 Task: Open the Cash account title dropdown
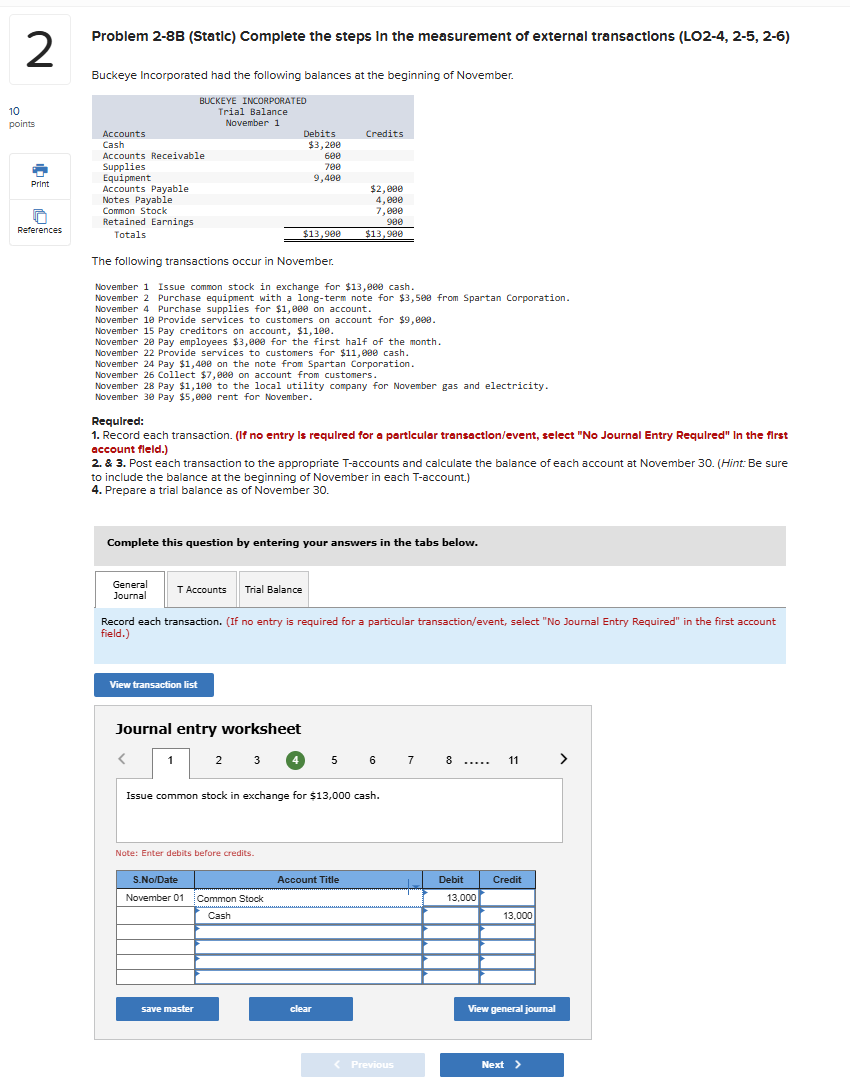(x=308, y=916)
